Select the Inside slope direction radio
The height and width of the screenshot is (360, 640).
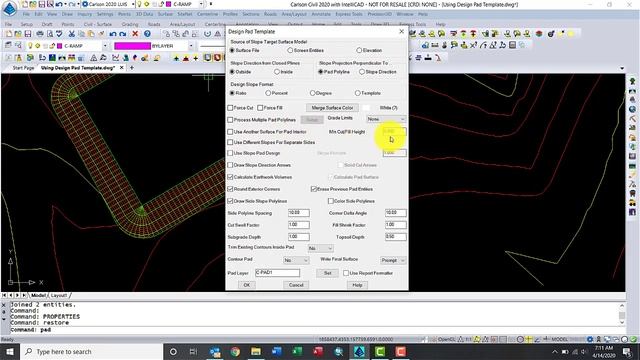pos(277,72)
